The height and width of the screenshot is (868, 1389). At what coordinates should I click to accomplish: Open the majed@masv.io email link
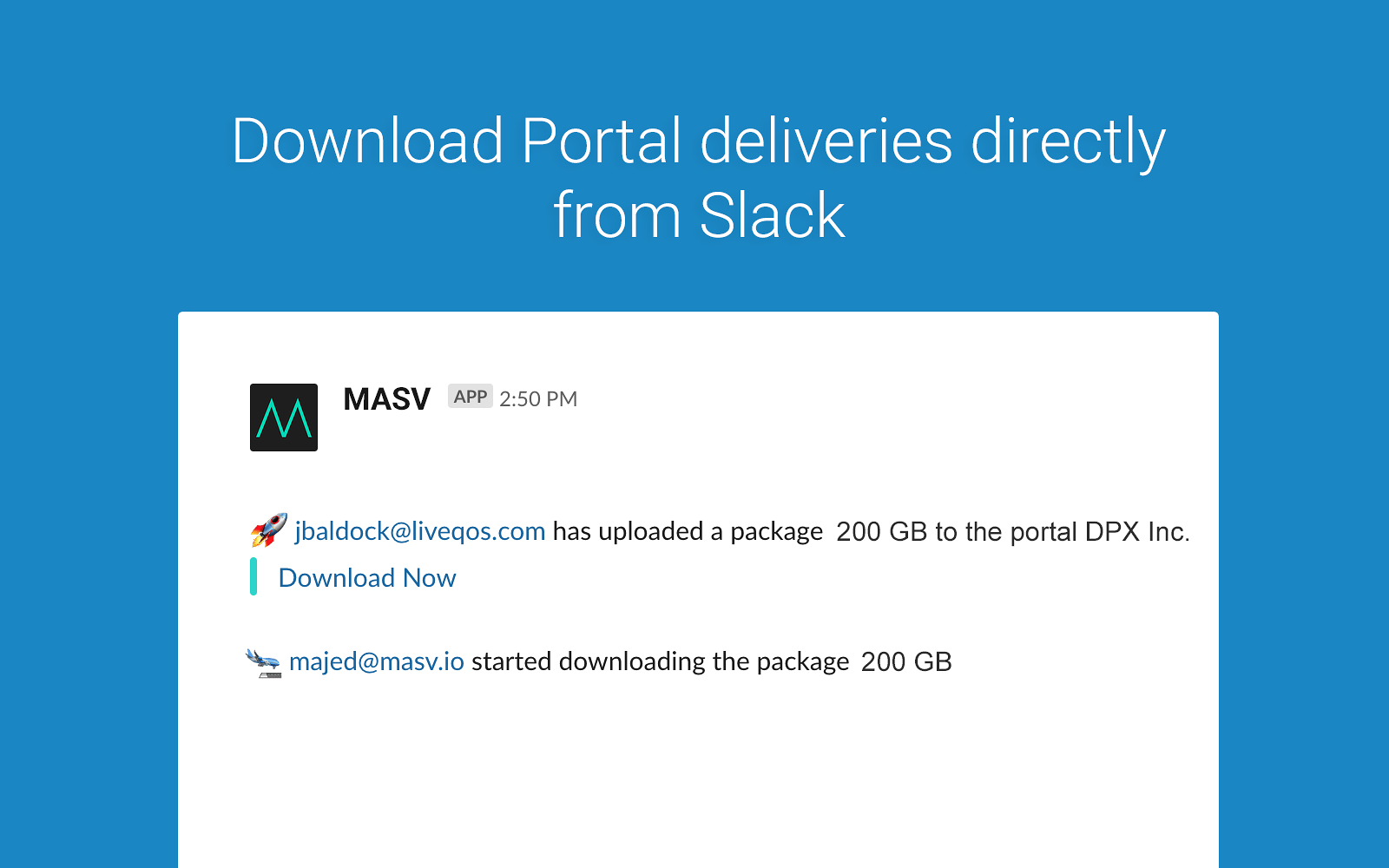[x=377, y=661]
